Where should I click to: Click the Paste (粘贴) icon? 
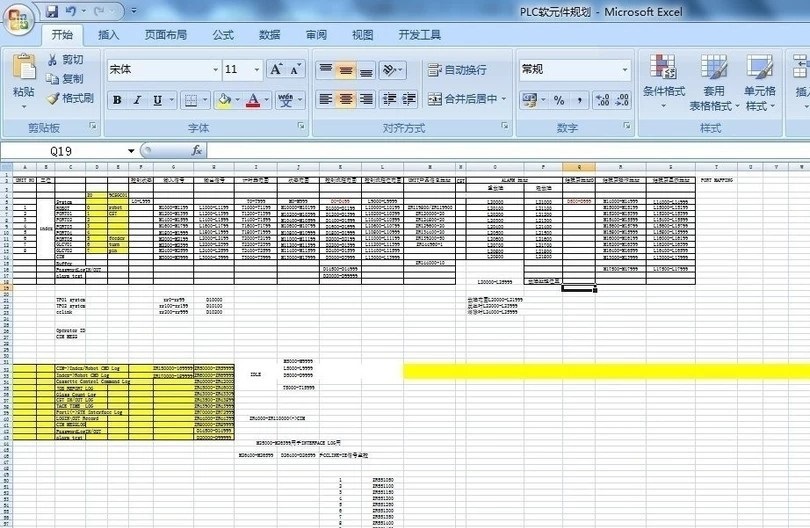[24, 67]
